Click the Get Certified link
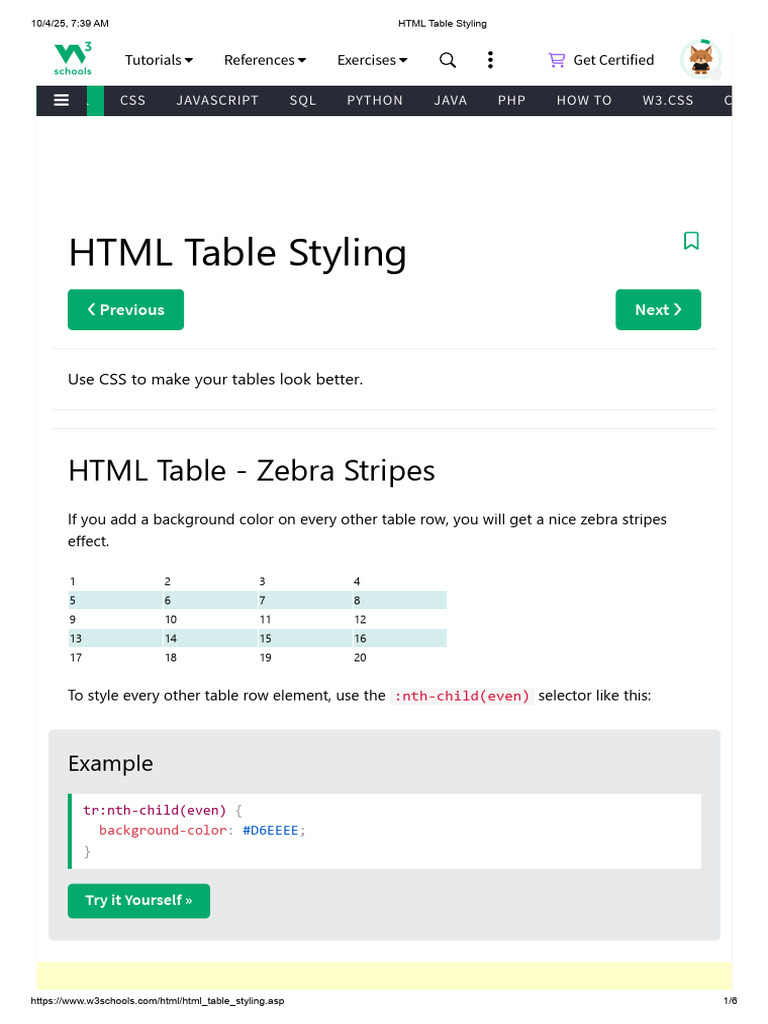This screenshot has height=1024, width=768. point(613,60)
